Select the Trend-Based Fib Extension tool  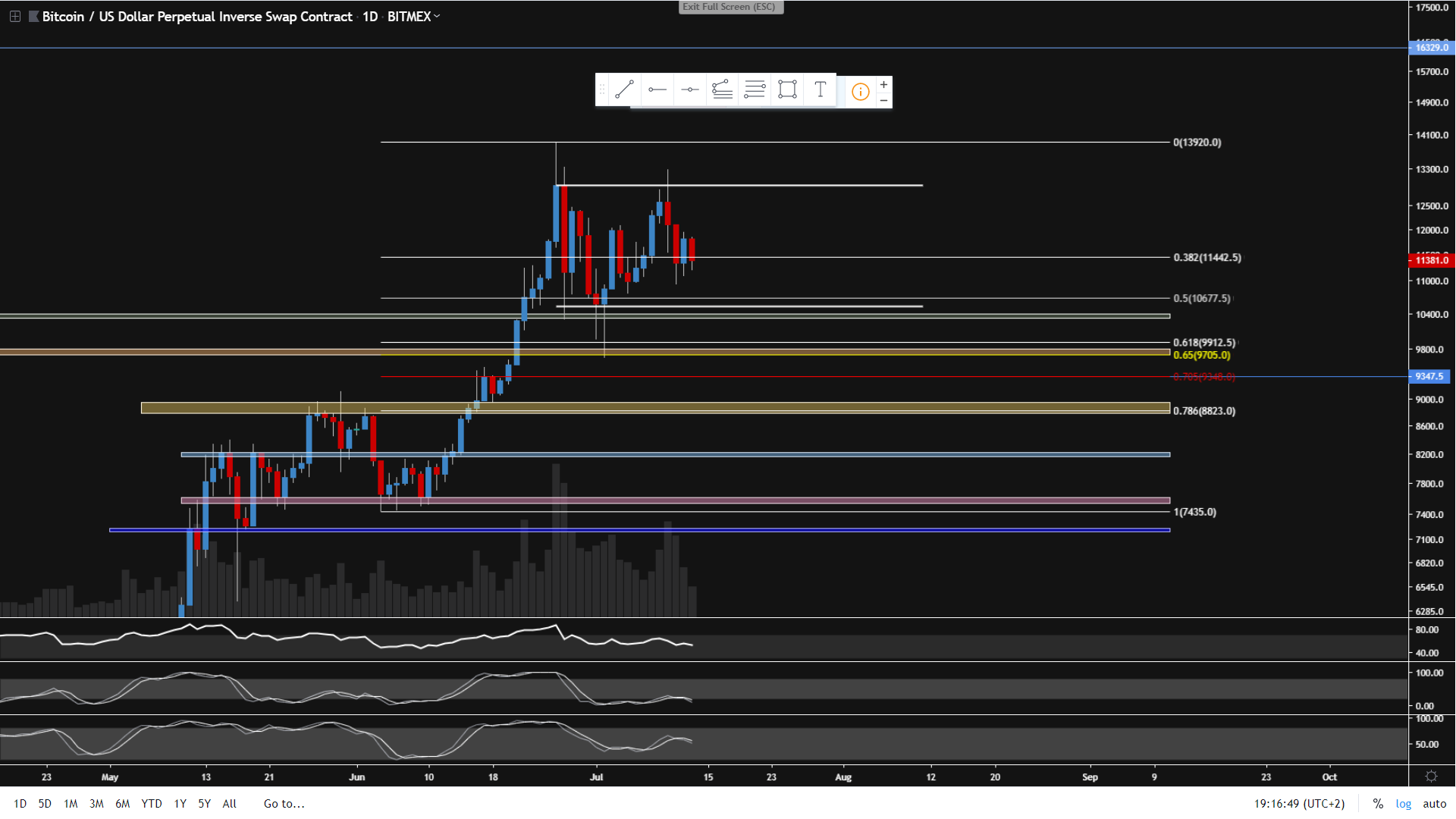tap(722, 90)
